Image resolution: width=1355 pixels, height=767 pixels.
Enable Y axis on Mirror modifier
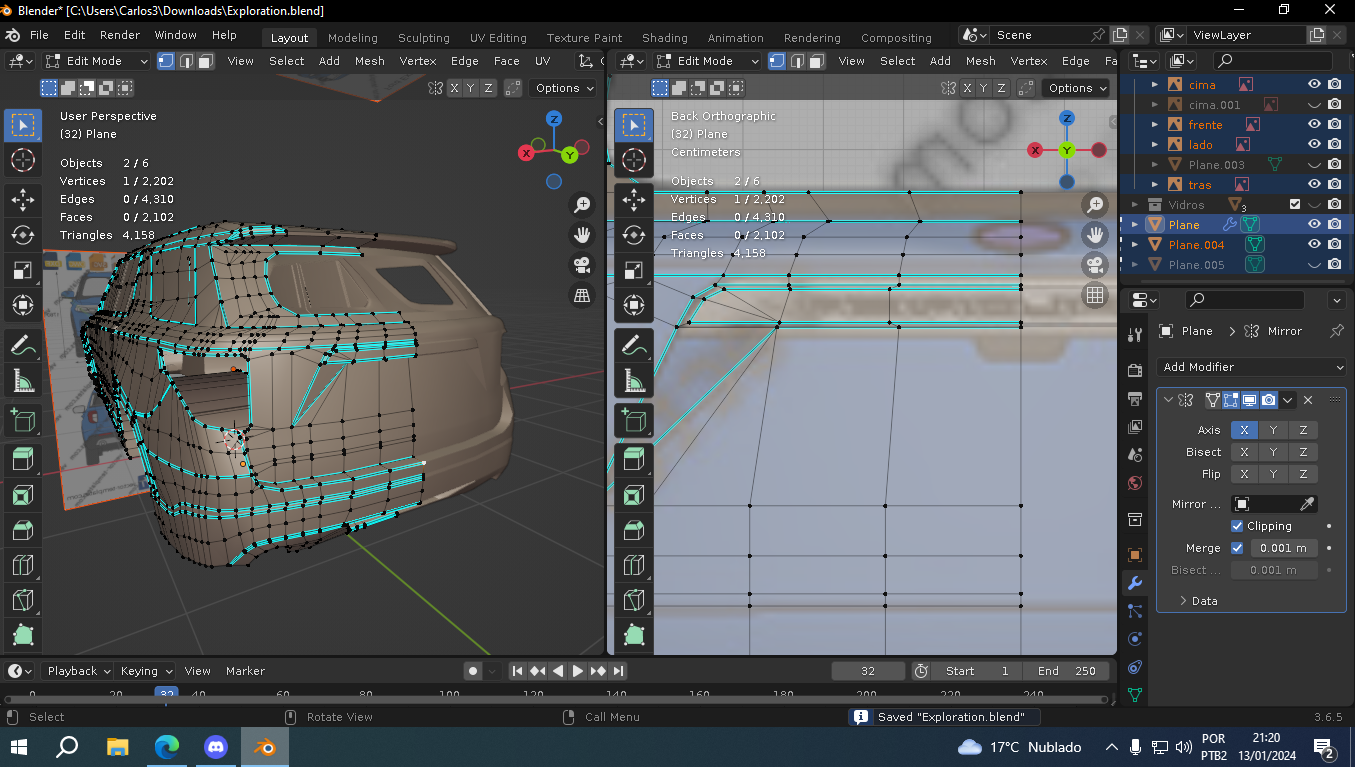click(1273, 430)
